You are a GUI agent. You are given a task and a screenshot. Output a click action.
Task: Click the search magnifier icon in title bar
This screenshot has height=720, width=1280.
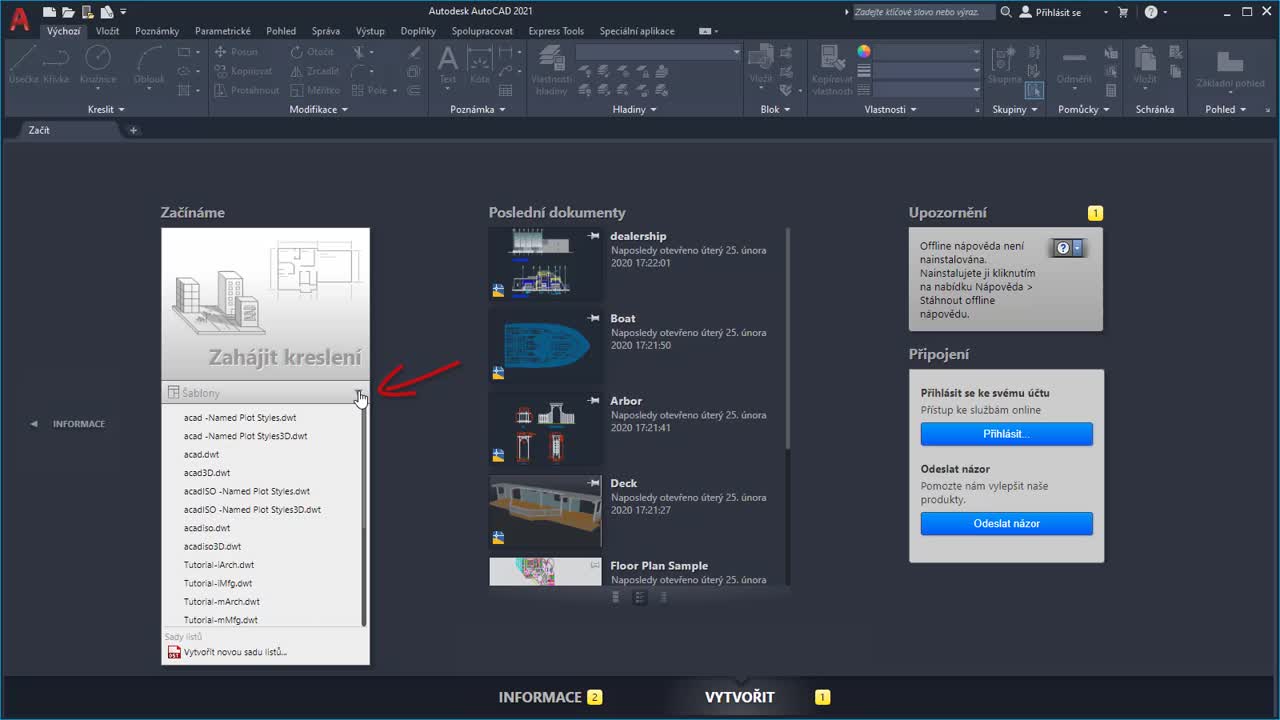click(x=1006, y=12)
